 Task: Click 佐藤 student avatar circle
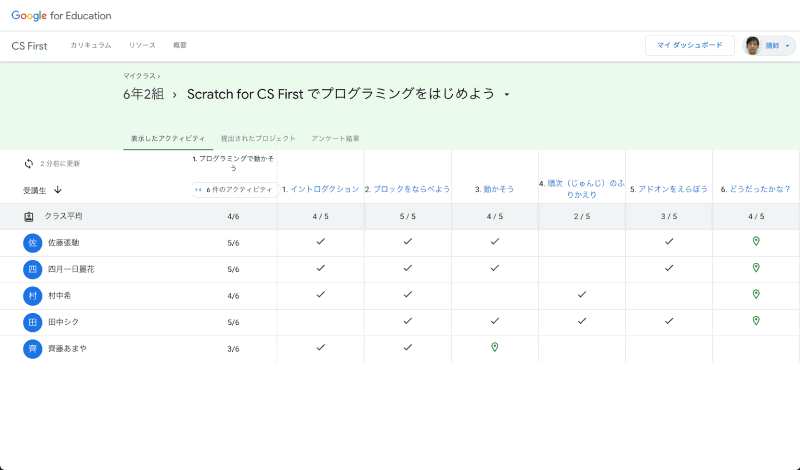[x=33, y=243]
